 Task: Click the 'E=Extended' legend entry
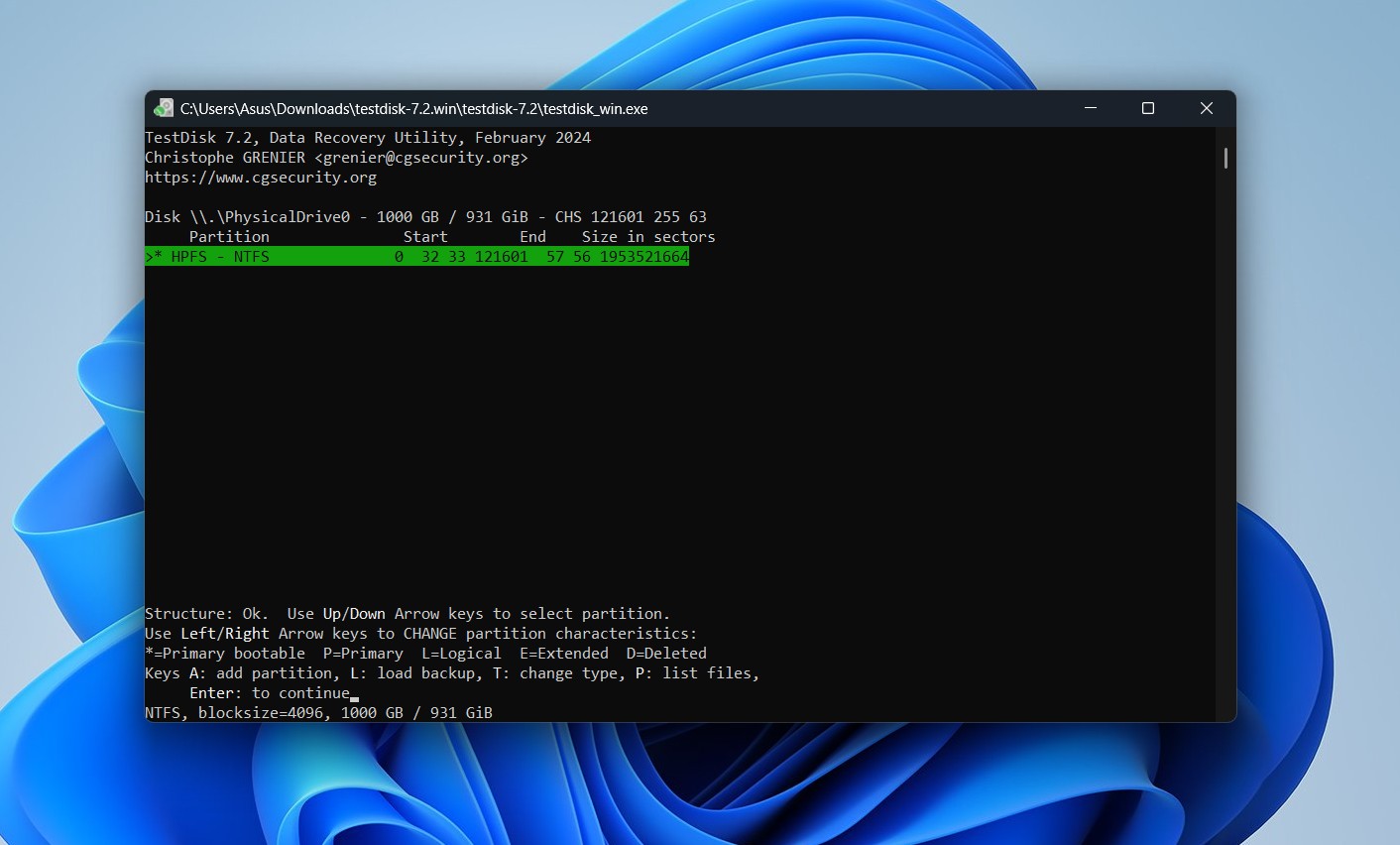coord(564,654)
